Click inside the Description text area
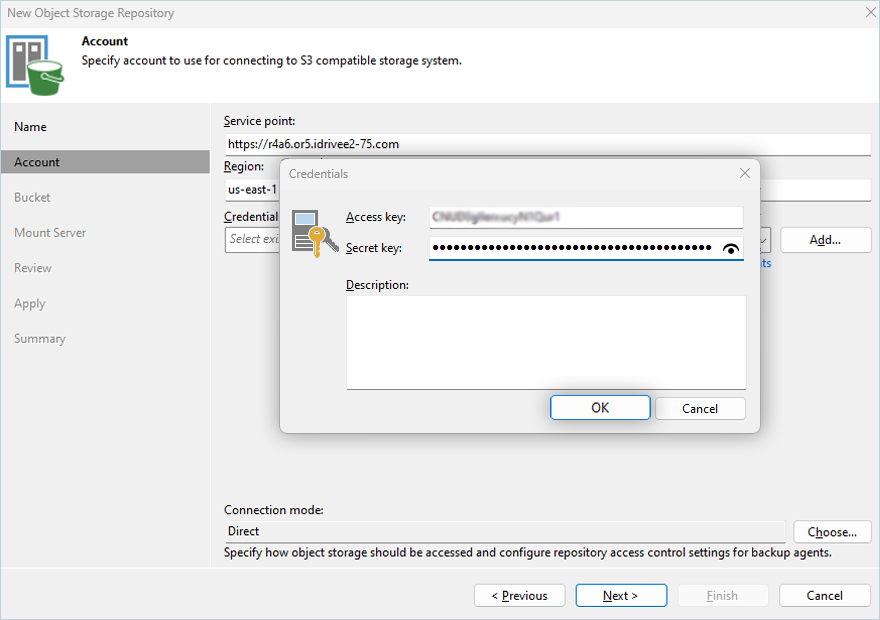 coord(546,342)
